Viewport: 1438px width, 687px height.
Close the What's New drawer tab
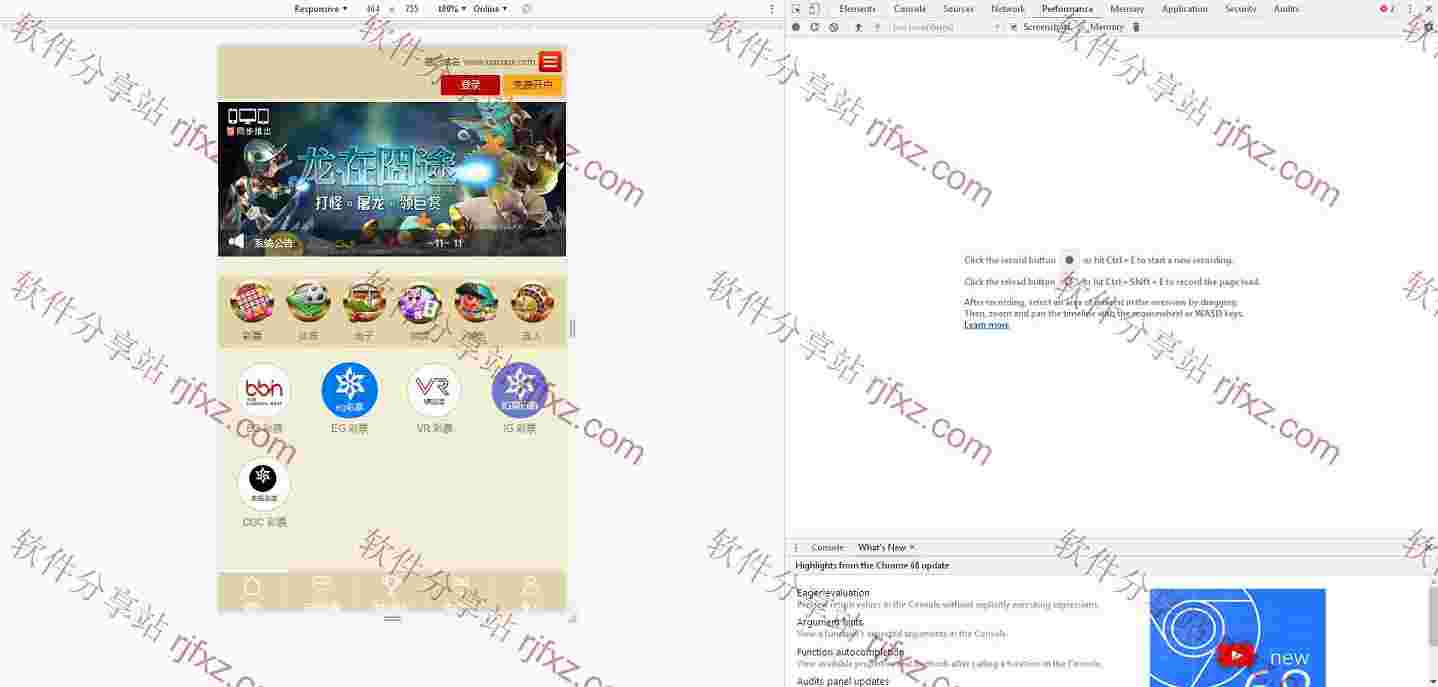coord(912,547)
